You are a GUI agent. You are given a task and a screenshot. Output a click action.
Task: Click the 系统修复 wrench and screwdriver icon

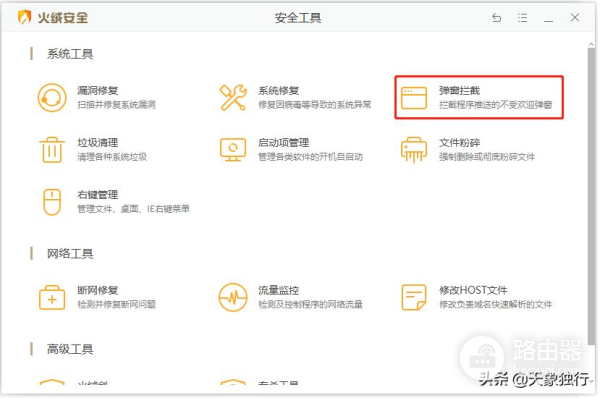233,98
